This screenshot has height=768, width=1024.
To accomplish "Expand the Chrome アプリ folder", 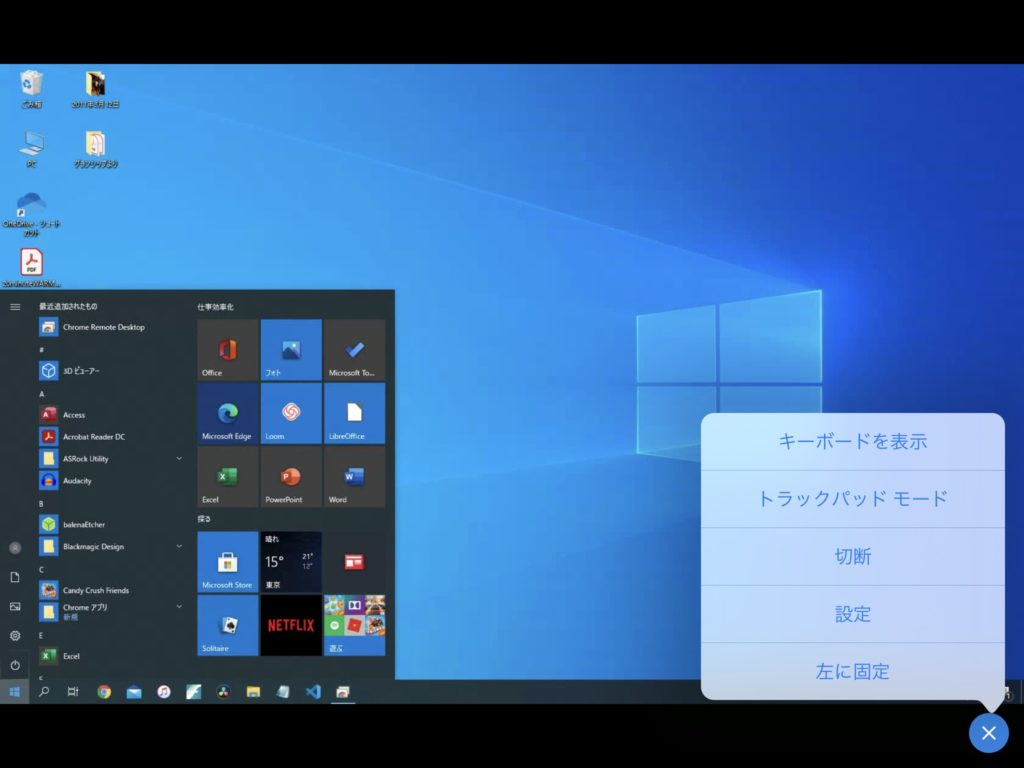I will [111, 611].
